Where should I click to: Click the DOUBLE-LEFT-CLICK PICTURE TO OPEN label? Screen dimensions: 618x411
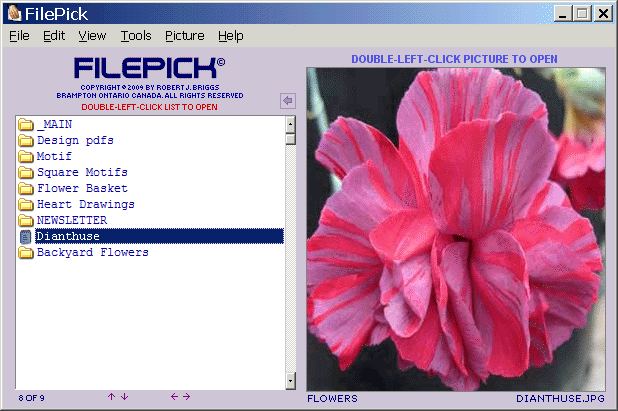454,59
